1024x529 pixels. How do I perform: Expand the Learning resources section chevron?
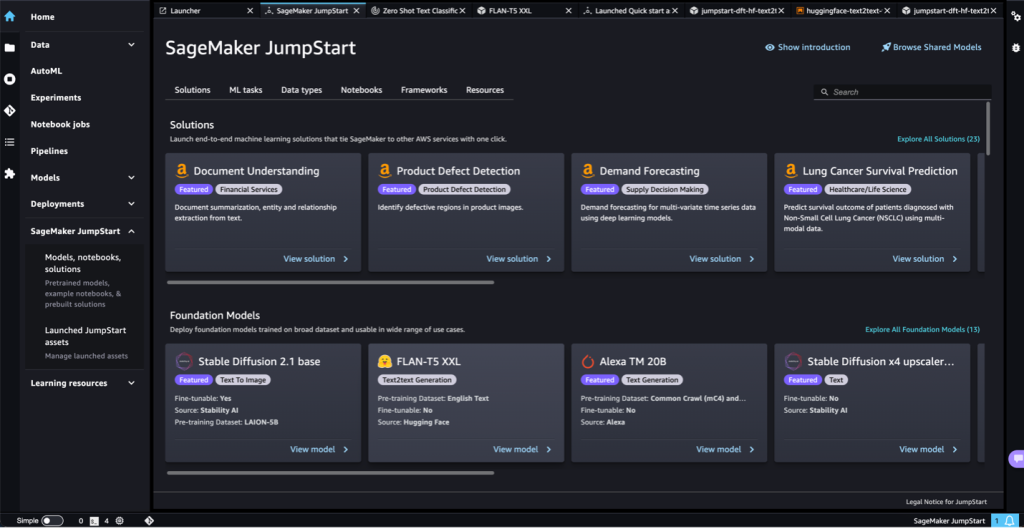point(131,383)
